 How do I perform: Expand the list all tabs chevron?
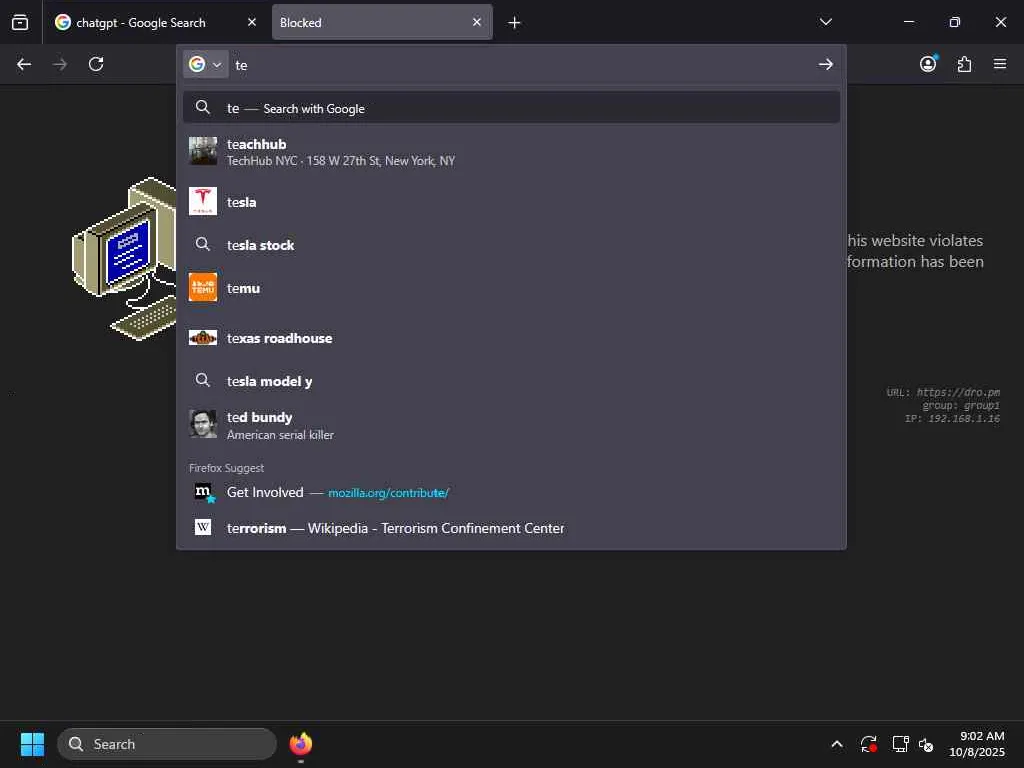click(825, 22)
